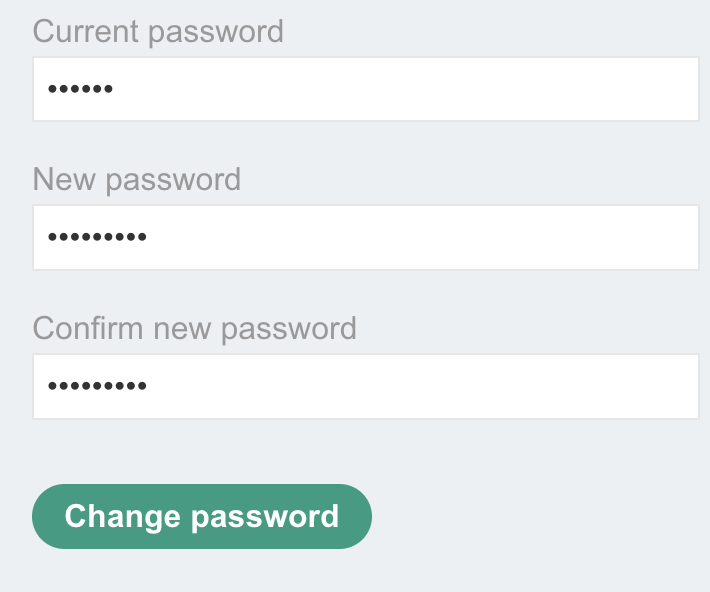Activate the field under 'New password' label
710x592 pixels.
point(365,238)
